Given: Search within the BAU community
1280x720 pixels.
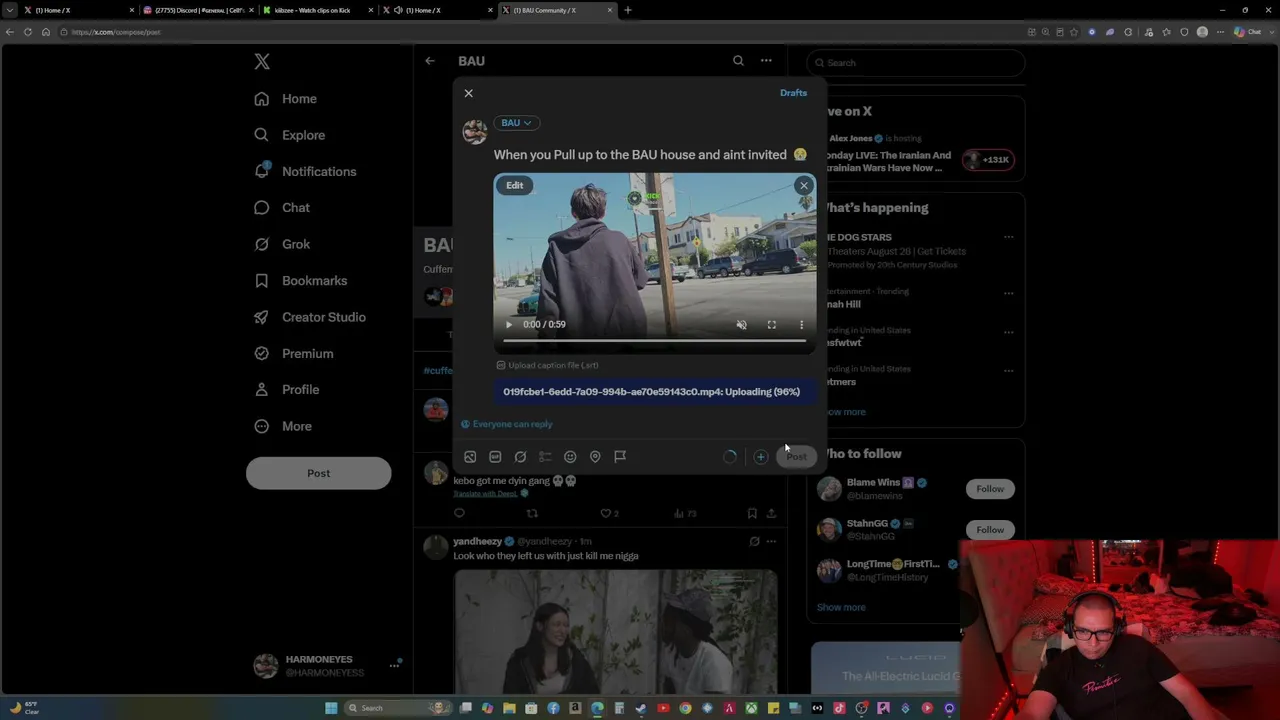Looking at the screenshot, I should coord(738,61).
